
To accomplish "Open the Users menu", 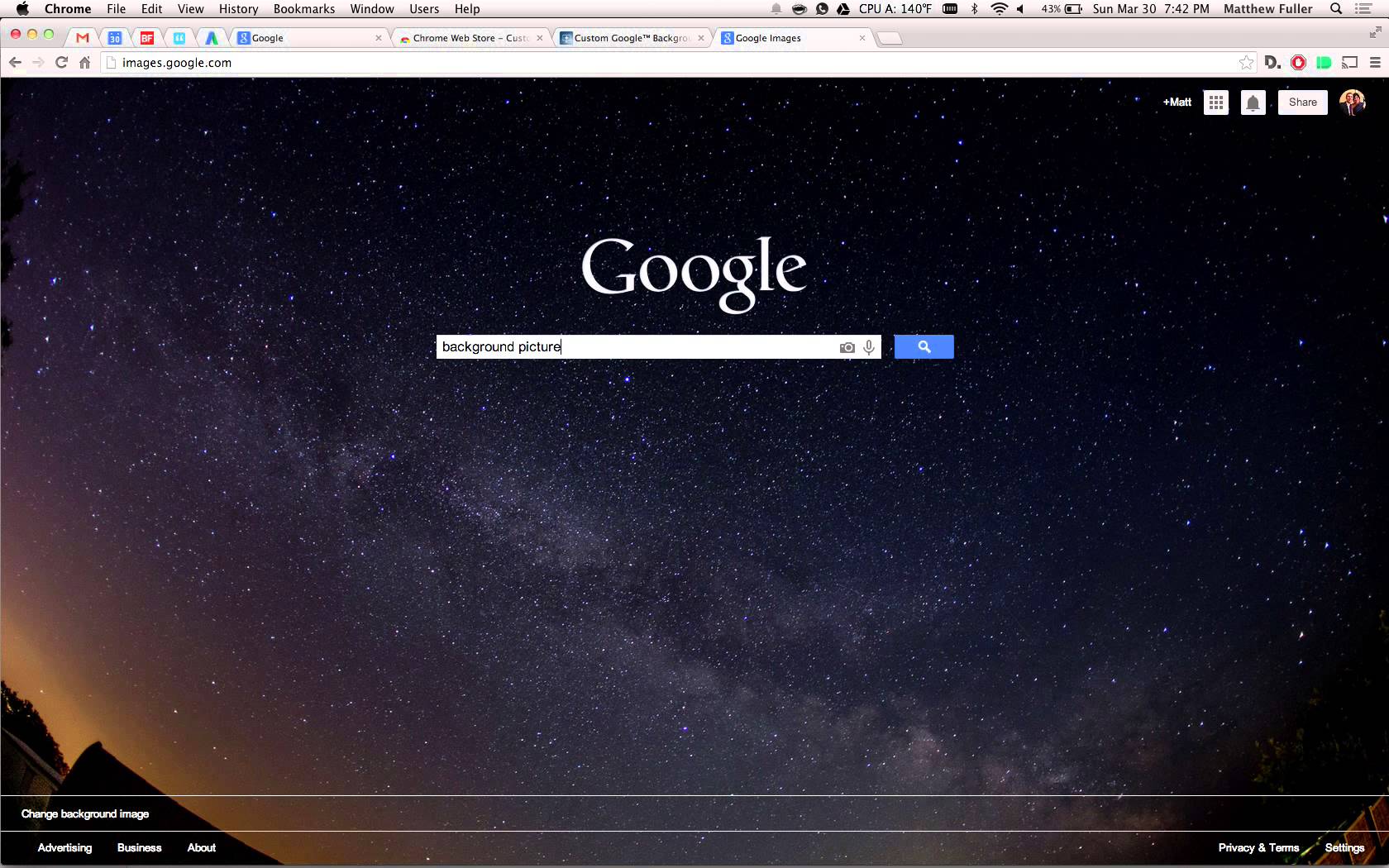I will 424,9.
